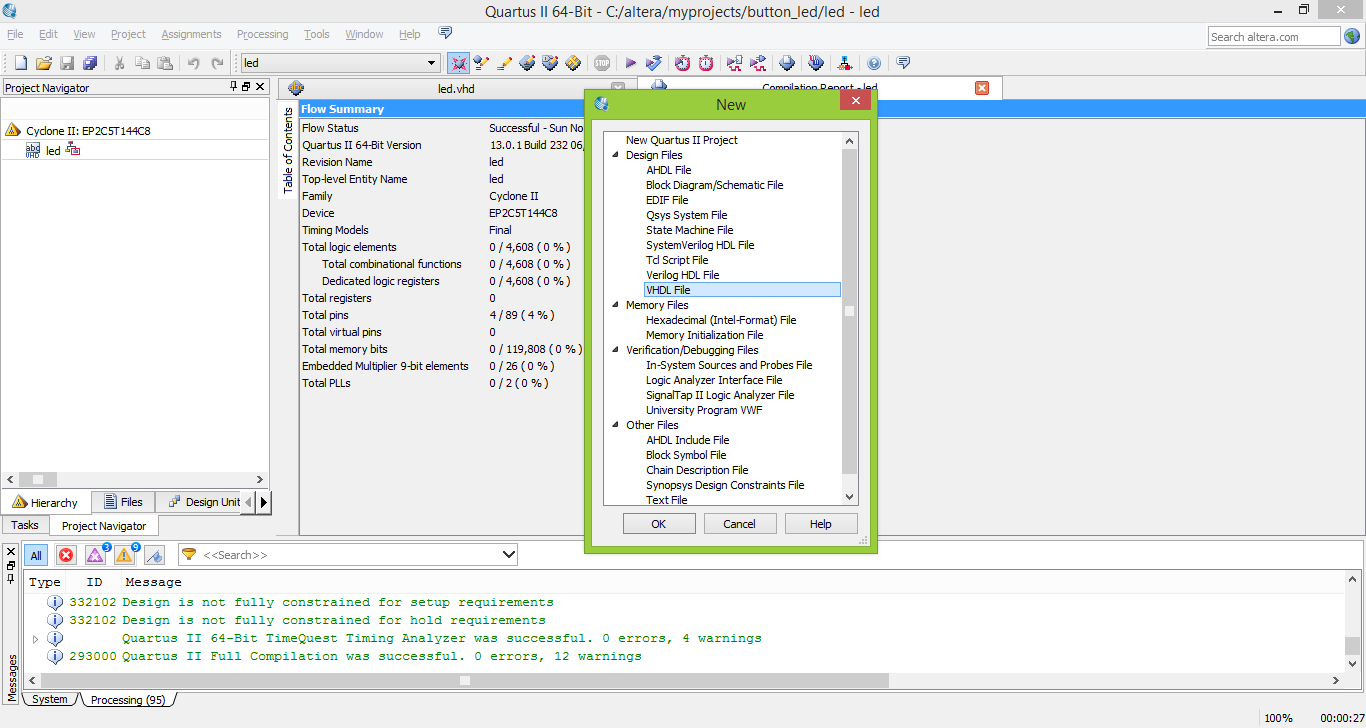Toggle the error messages filter

[66, 555]
